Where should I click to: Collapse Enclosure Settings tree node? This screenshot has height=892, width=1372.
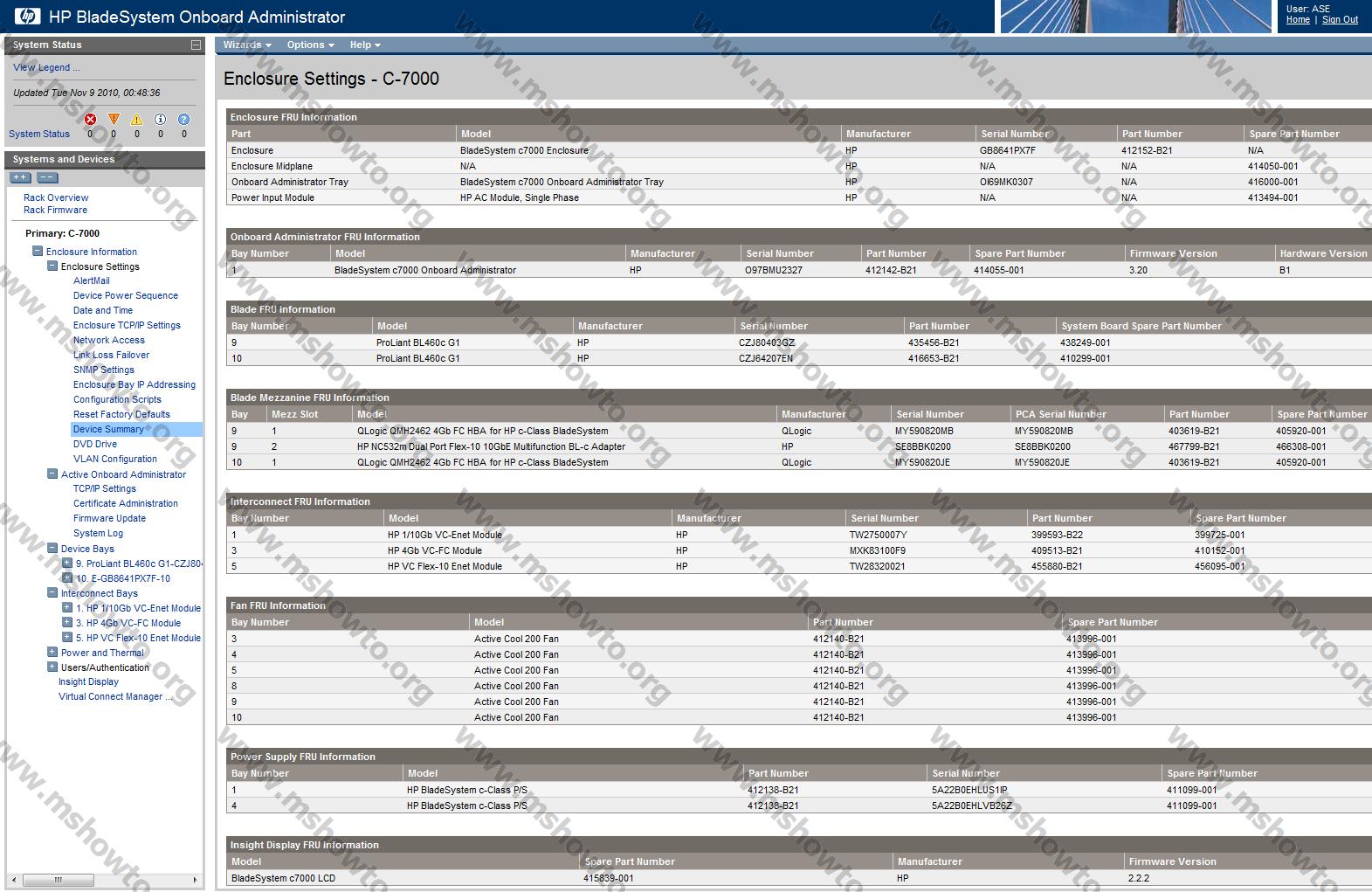52,266
